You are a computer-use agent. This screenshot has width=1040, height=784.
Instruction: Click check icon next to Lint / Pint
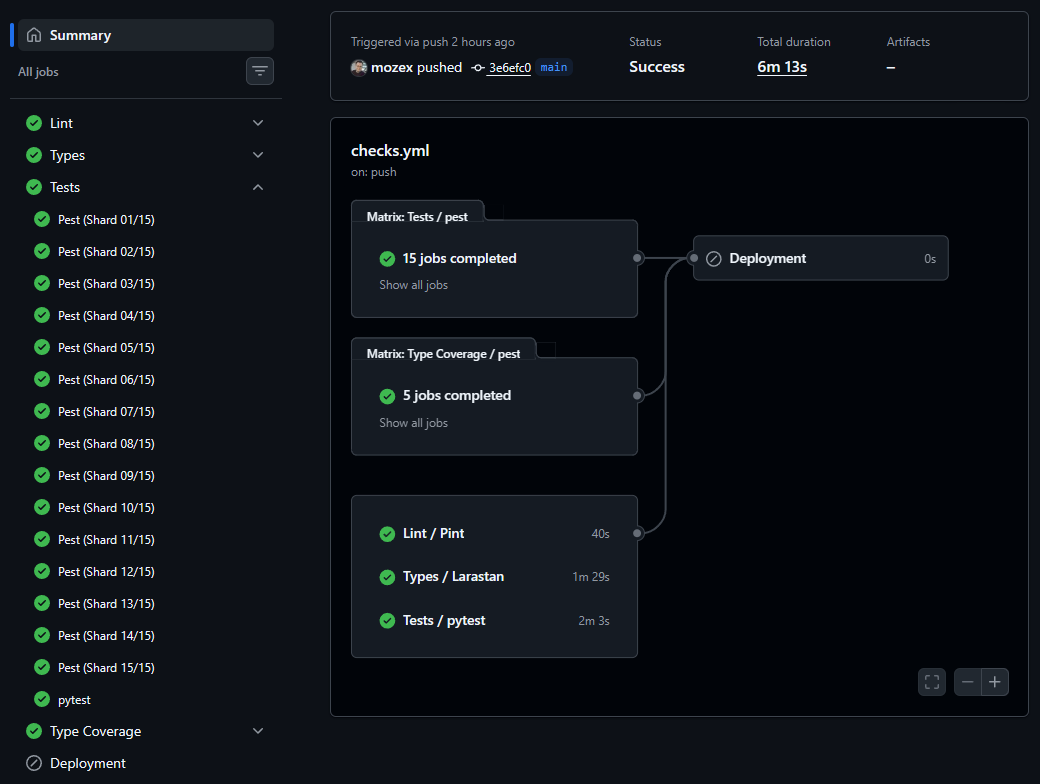coord(387,534)
